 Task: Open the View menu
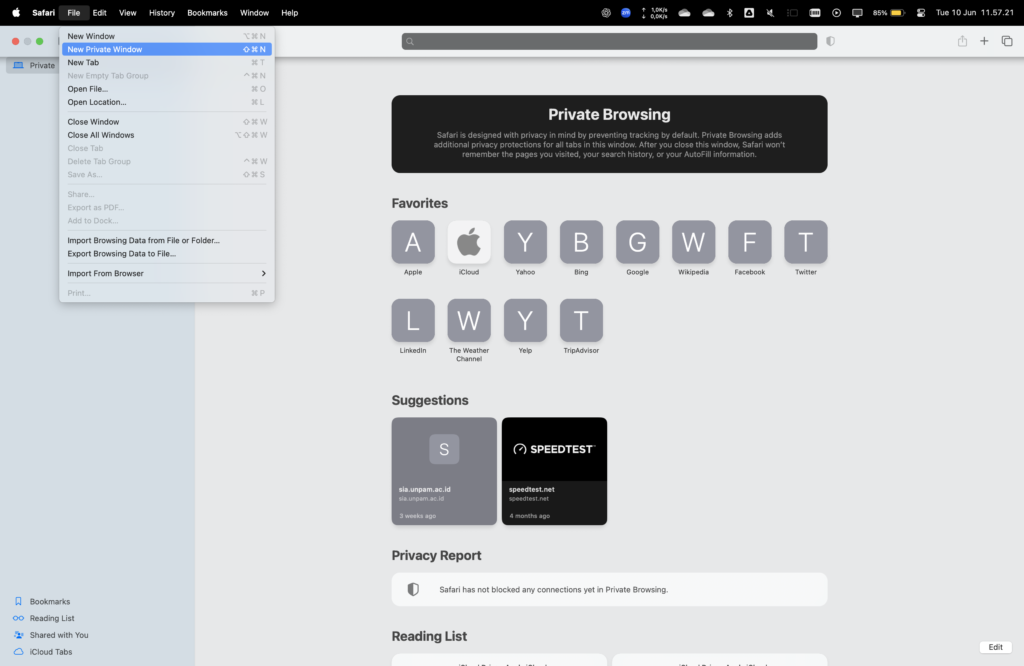coord(127,12)
